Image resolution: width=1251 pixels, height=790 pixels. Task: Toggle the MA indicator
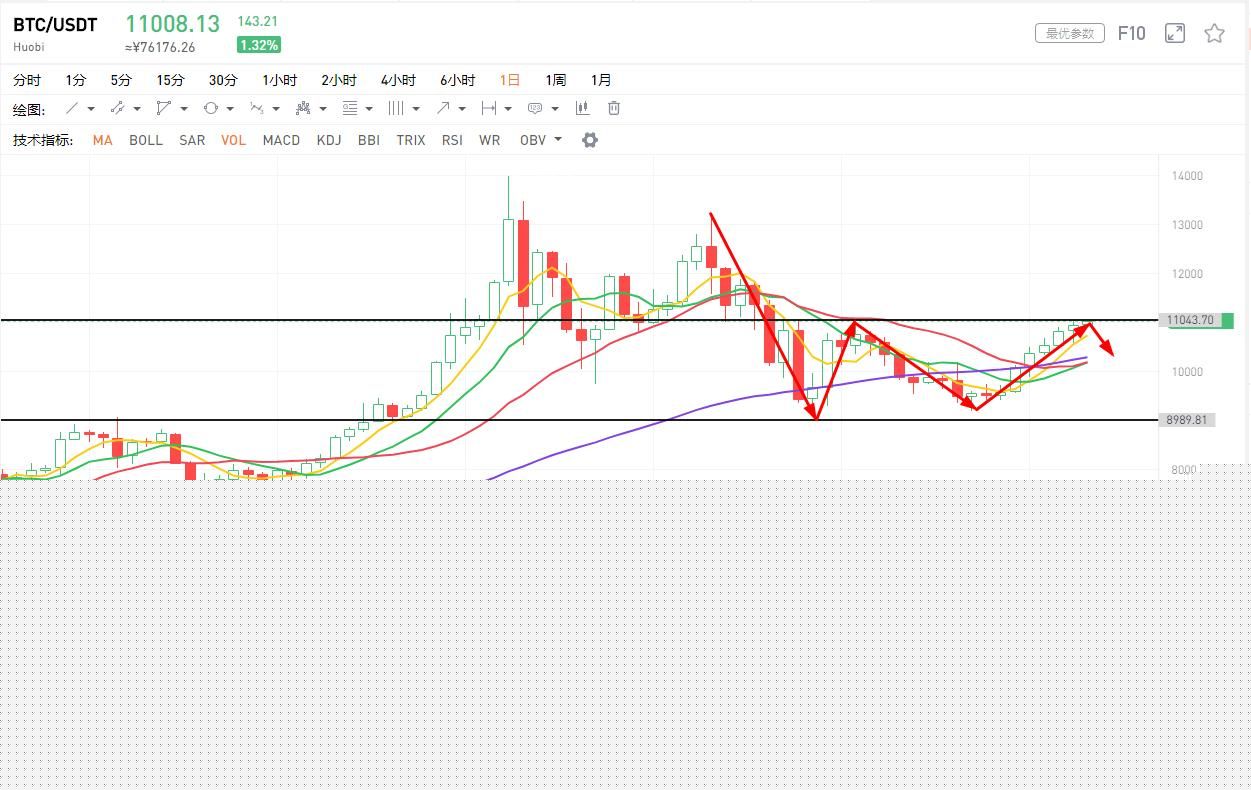click(102, 140)
